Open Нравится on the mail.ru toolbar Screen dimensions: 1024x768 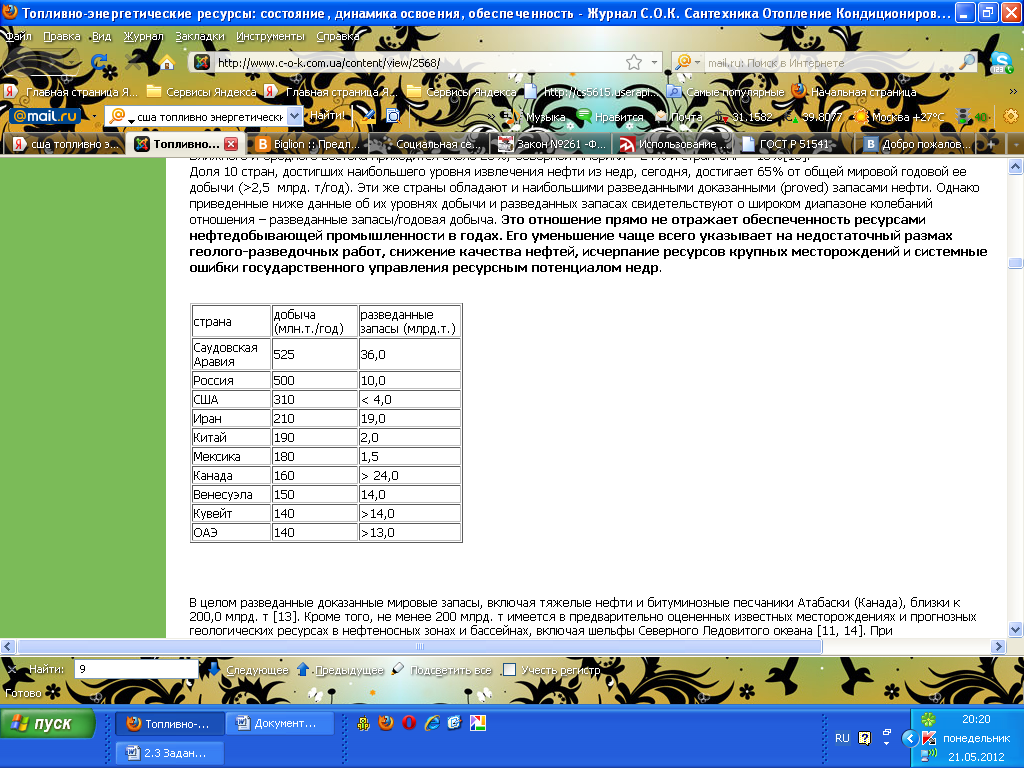[611, 117]
